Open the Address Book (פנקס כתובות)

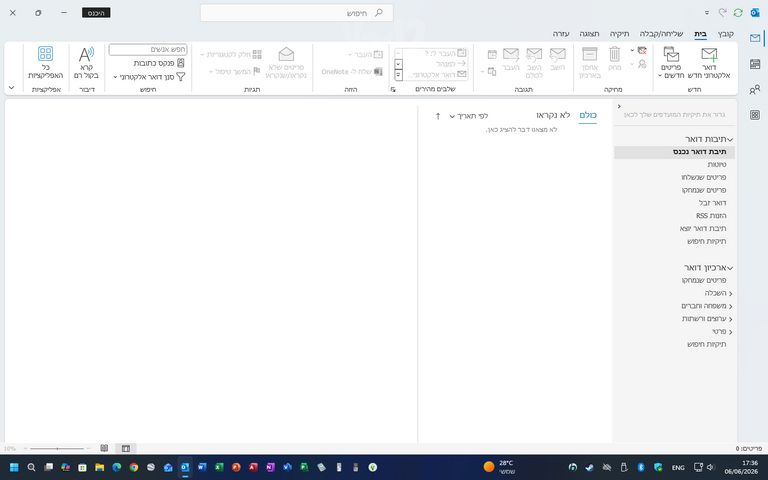pyautogui.click(x=159, y=63)
